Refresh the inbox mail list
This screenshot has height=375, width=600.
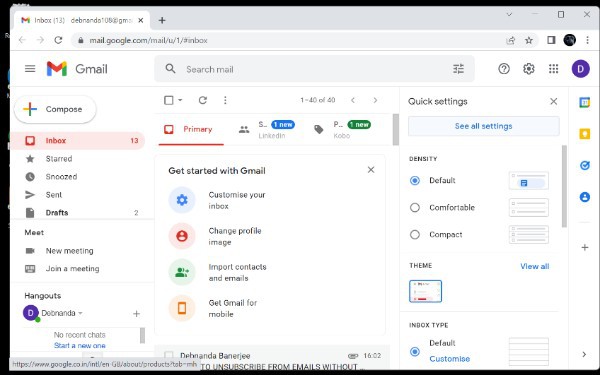(203, 100)
